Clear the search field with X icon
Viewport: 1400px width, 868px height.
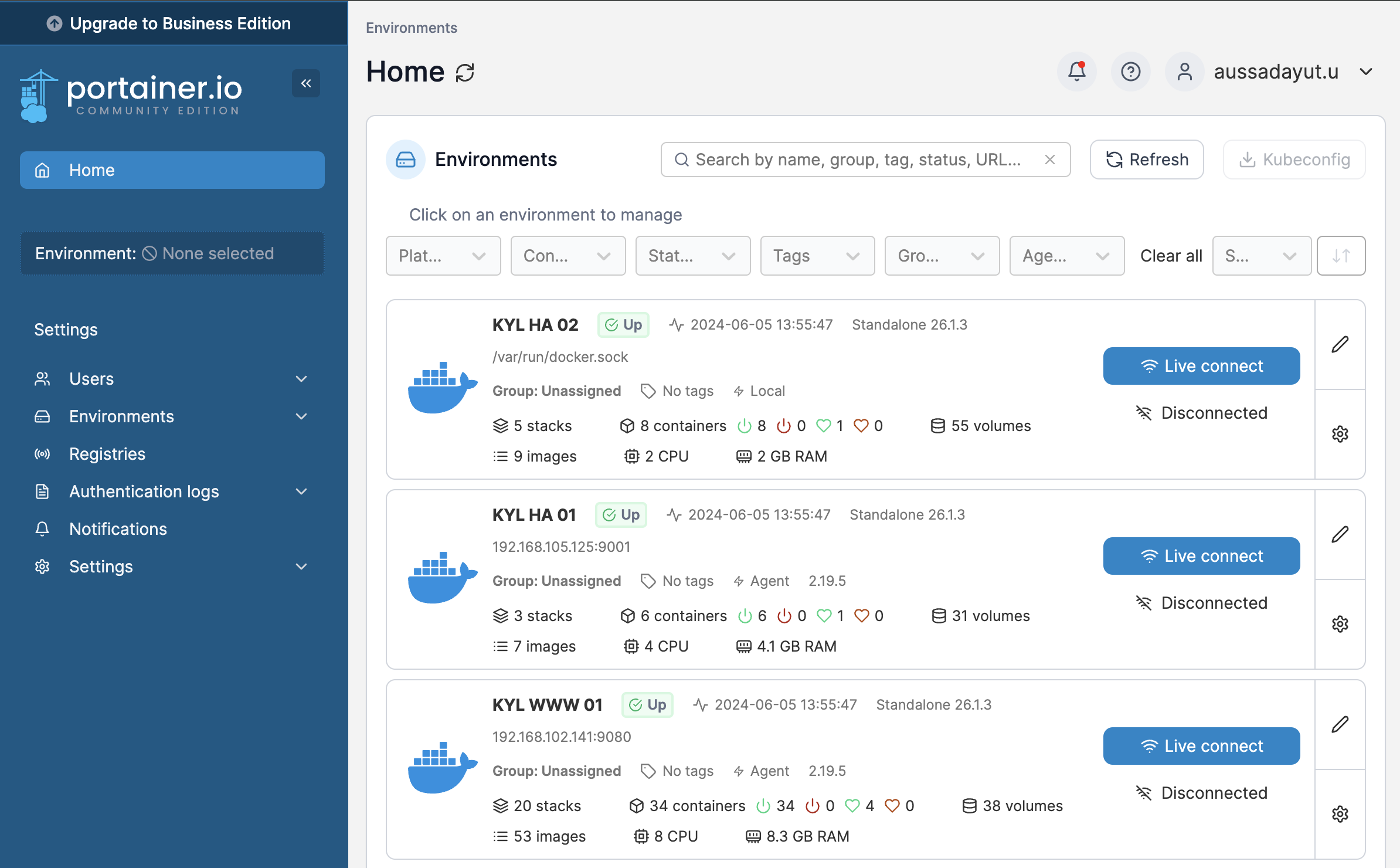pos(1050,160)
